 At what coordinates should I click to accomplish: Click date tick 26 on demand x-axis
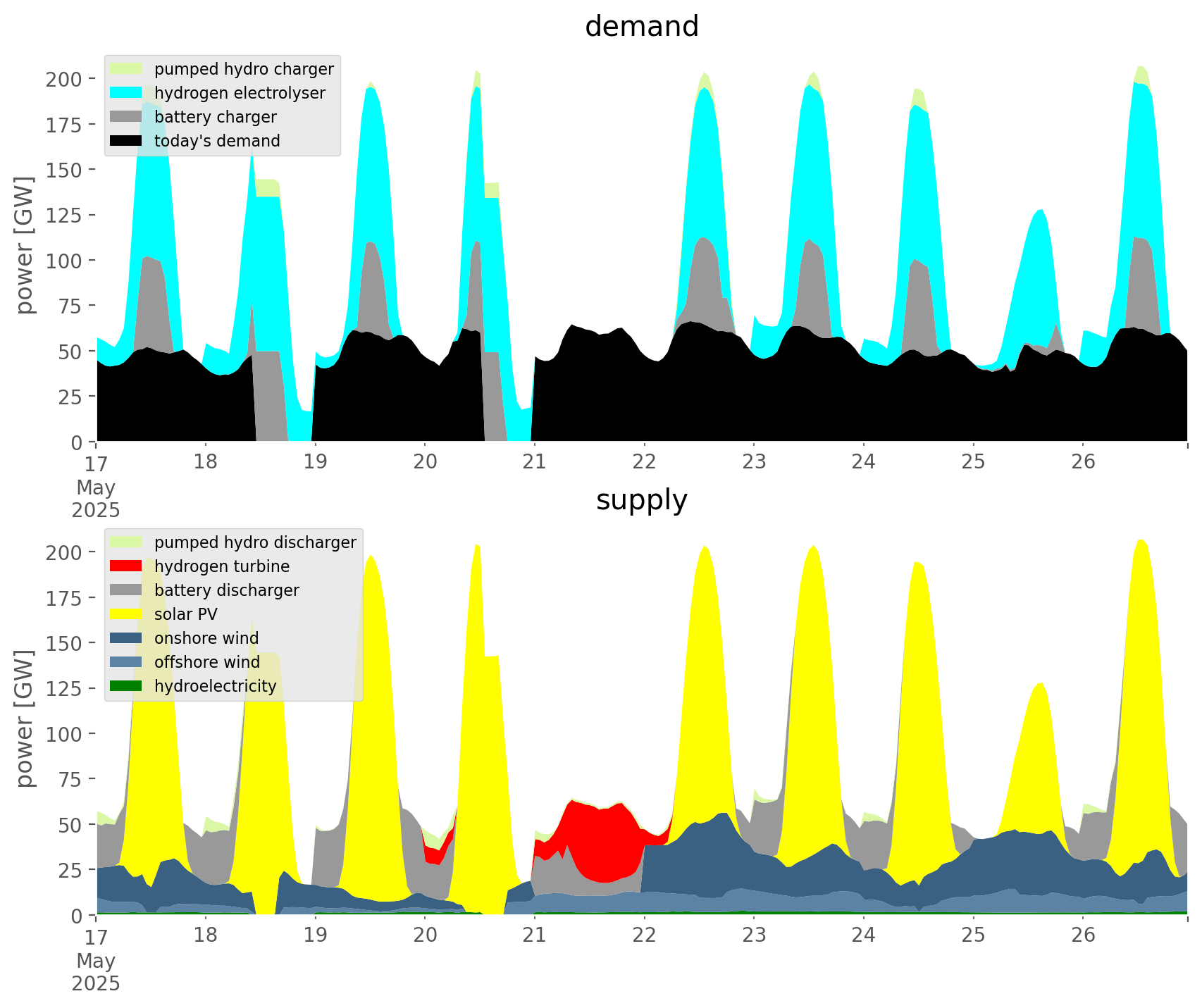coord(1084,462)
